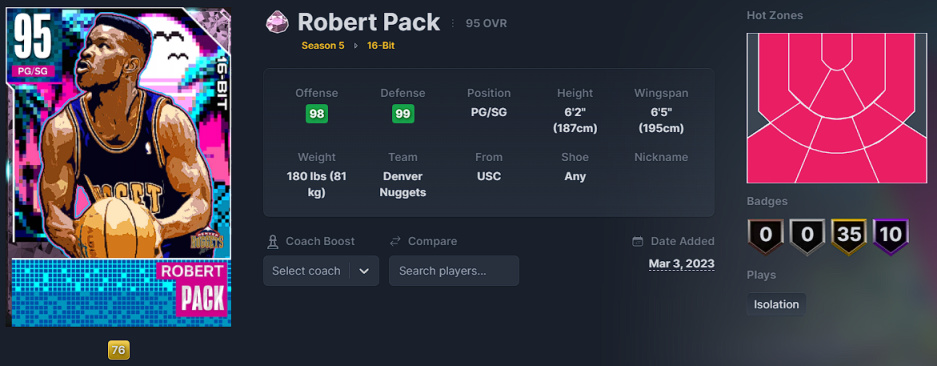The image size is (937, 366).
Task: Click the pink Hot Zones court diagram
Action: (x=837, y=108)
